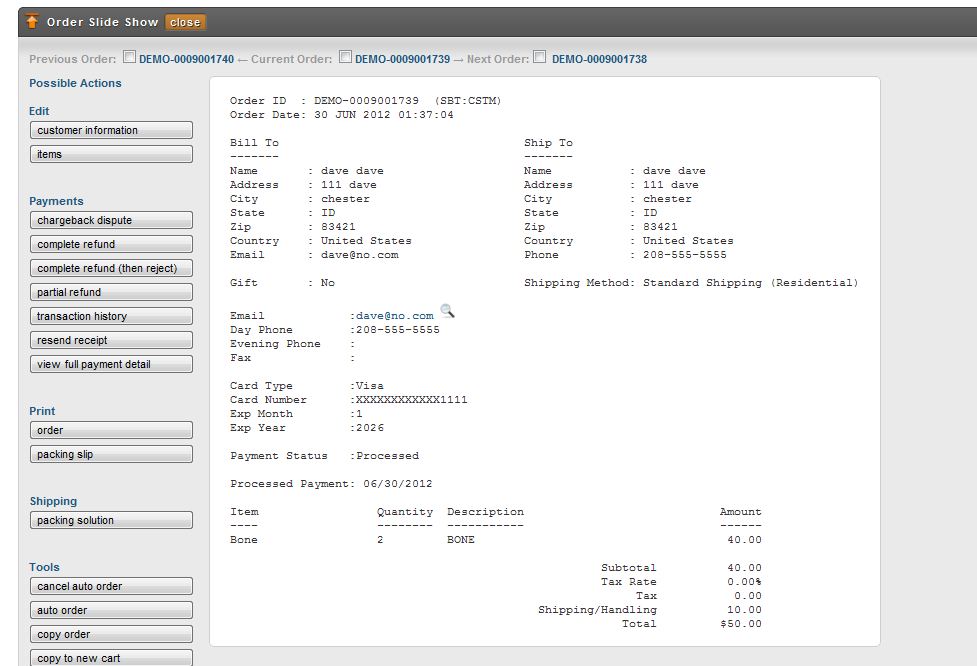Tick the Current Order DEMO-0009001739 checkbox
Screen dimensions: 977x666
point(345,57)
